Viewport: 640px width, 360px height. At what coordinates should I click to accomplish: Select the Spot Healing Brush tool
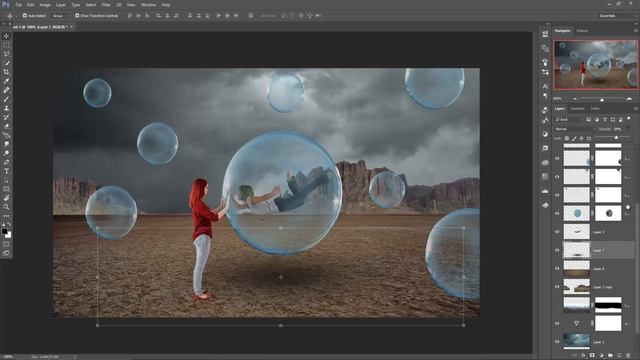[6, 90]
